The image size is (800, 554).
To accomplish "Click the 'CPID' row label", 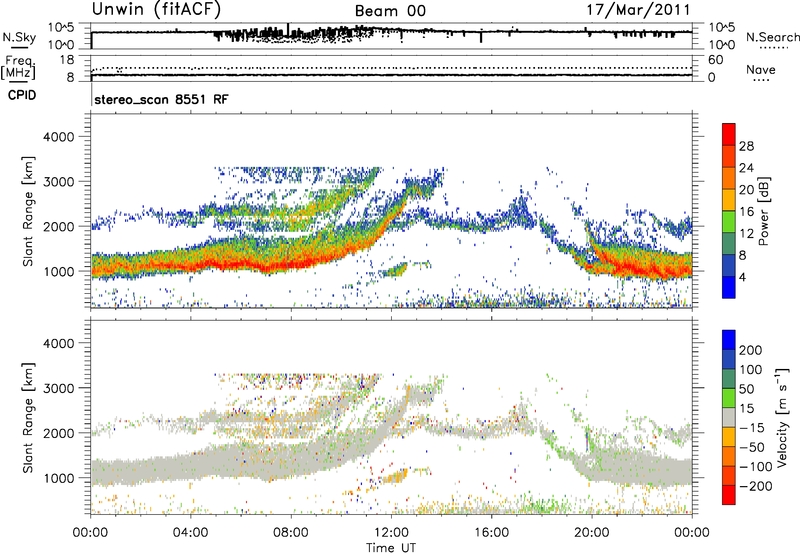I will [22, 95].
